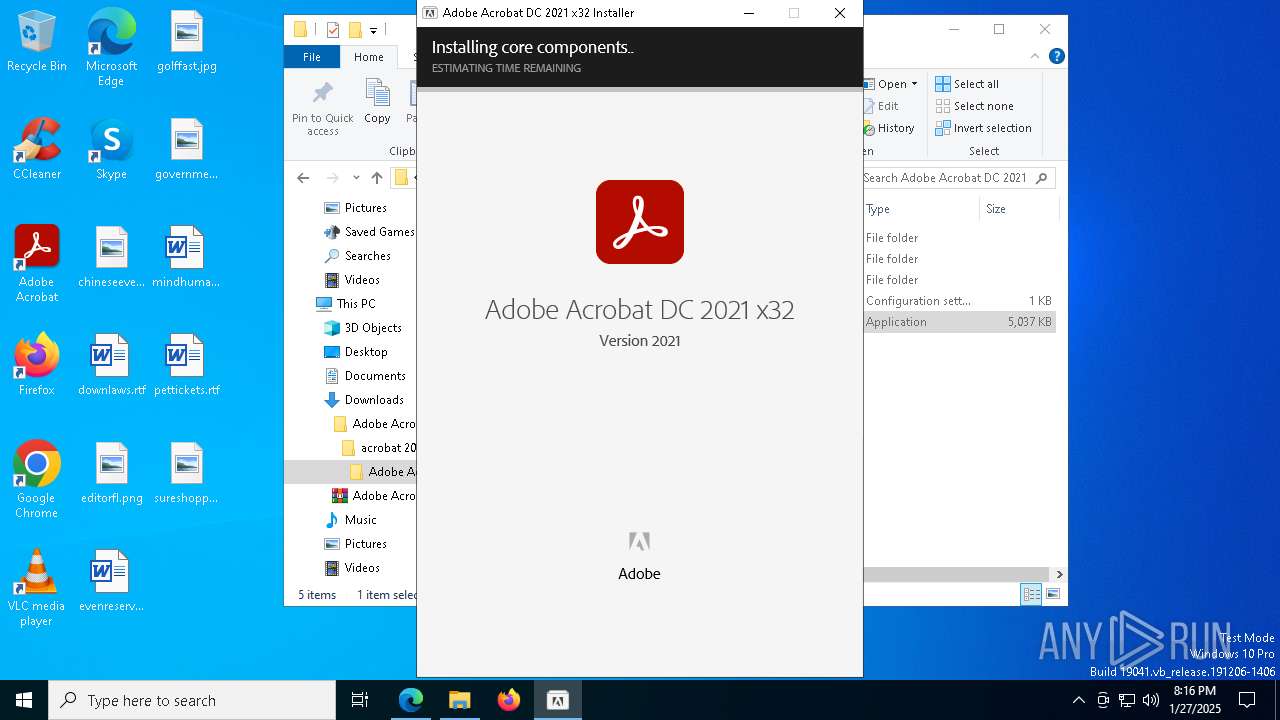Open the Open button dropdown arrow
Image resolution: width=1280 pixels, height=720 pixels.
(x=914, y=84)
